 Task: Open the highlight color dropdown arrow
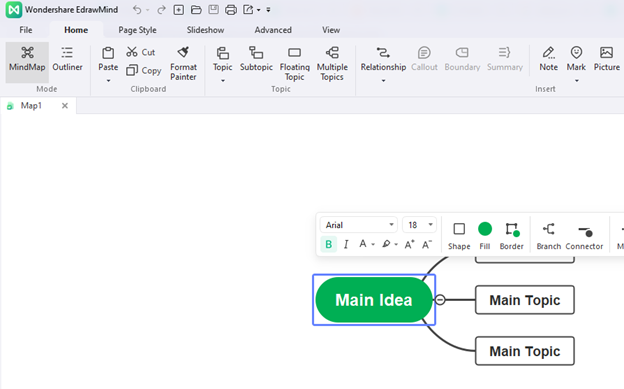tap(396, 244)
